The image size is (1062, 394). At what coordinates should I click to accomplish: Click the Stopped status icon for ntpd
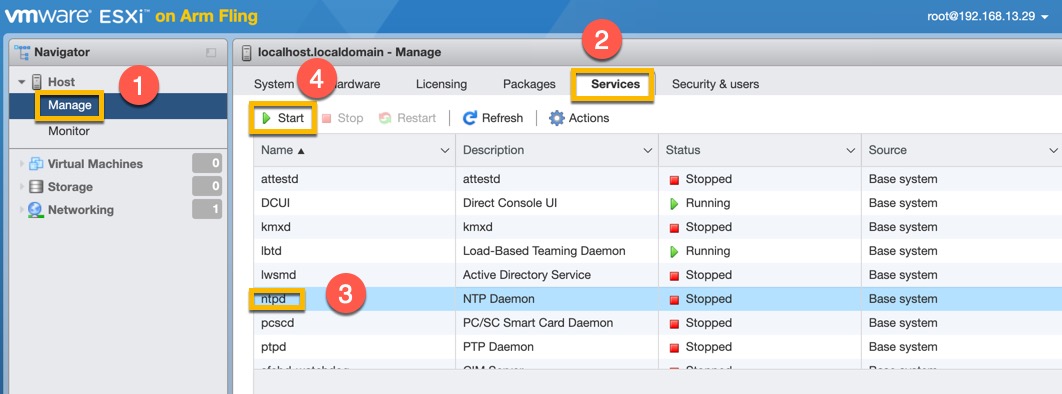(674, 300)
